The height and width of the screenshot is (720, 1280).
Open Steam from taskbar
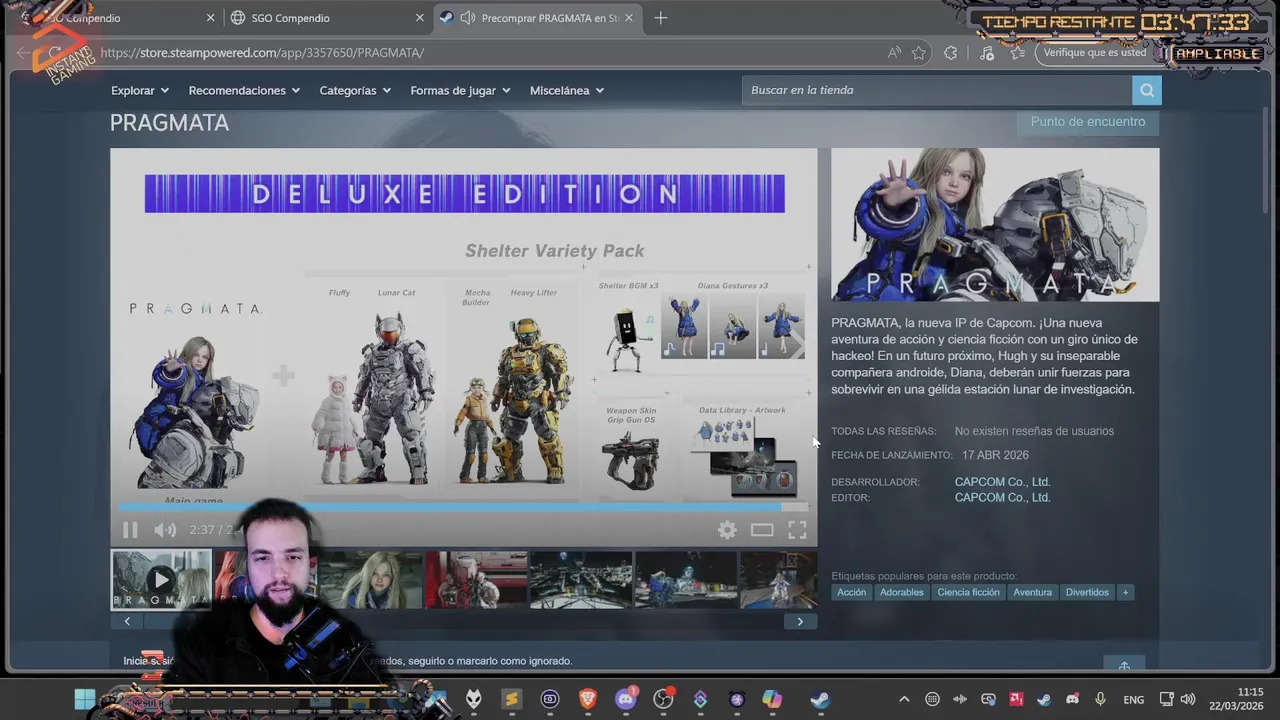pos(819,699)
